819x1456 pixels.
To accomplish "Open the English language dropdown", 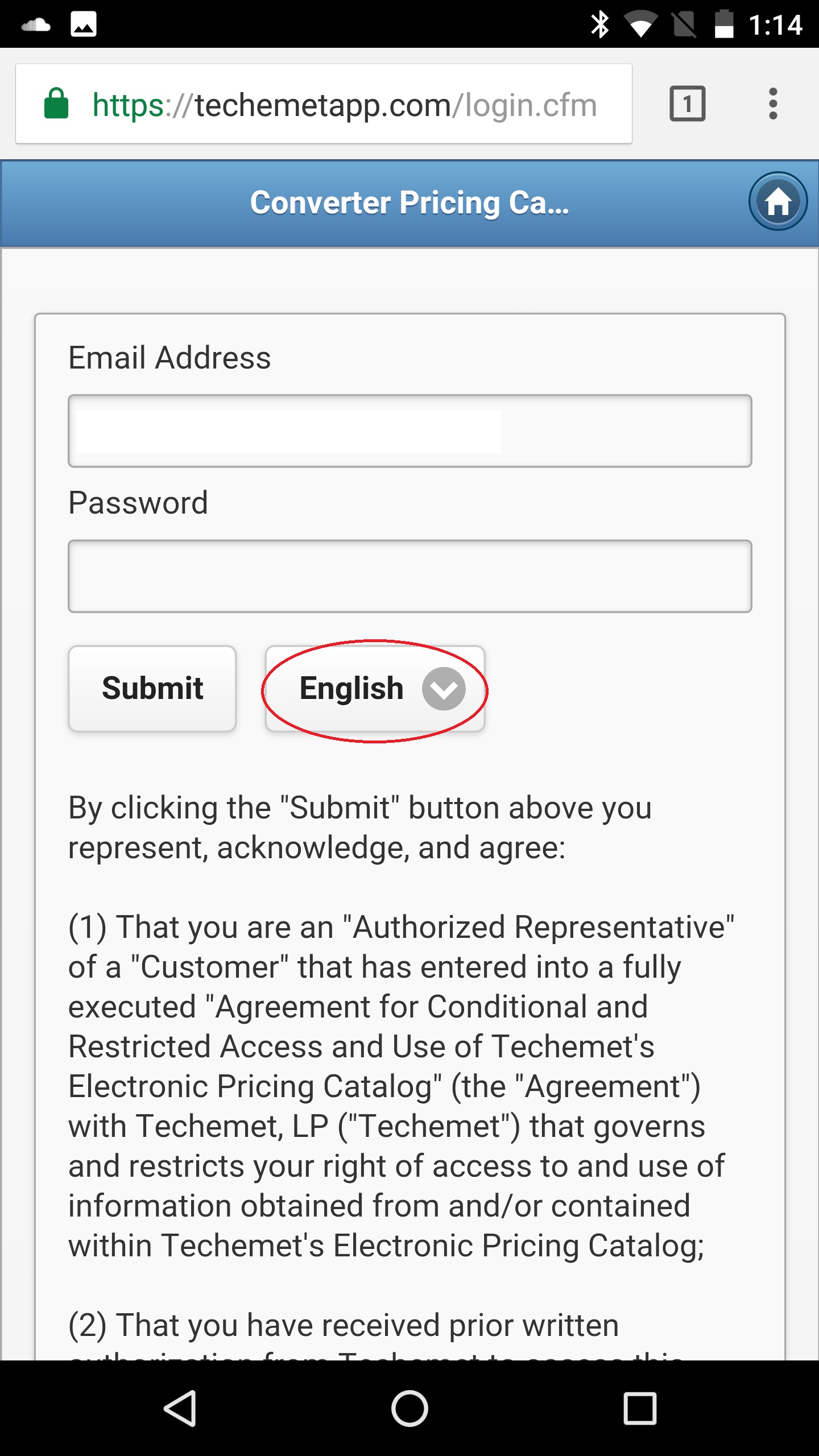I will coord(353,688).
